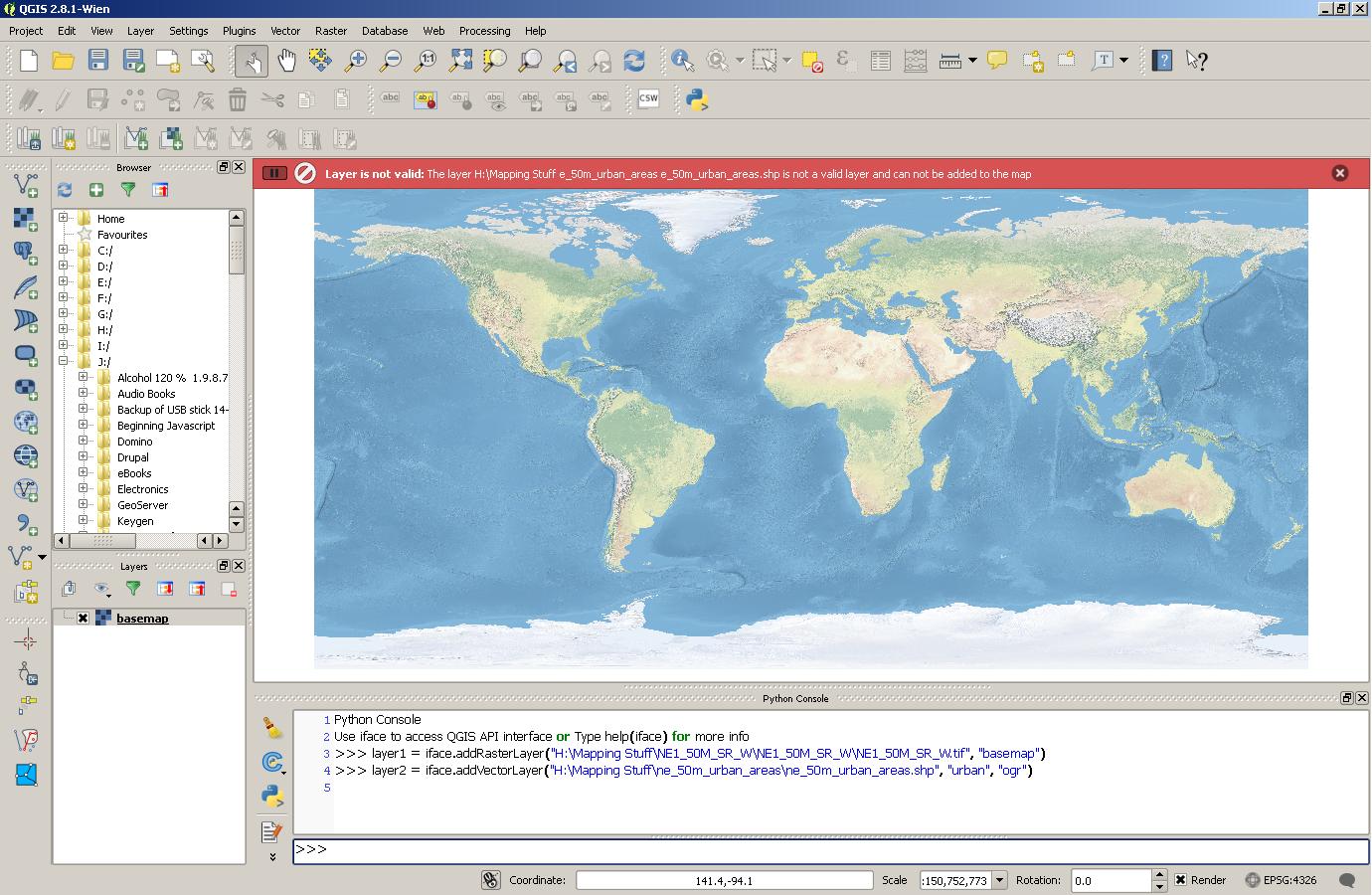Click Add PostGIS Layer elephant icon
1372x895 pixels.
(26, 252)
